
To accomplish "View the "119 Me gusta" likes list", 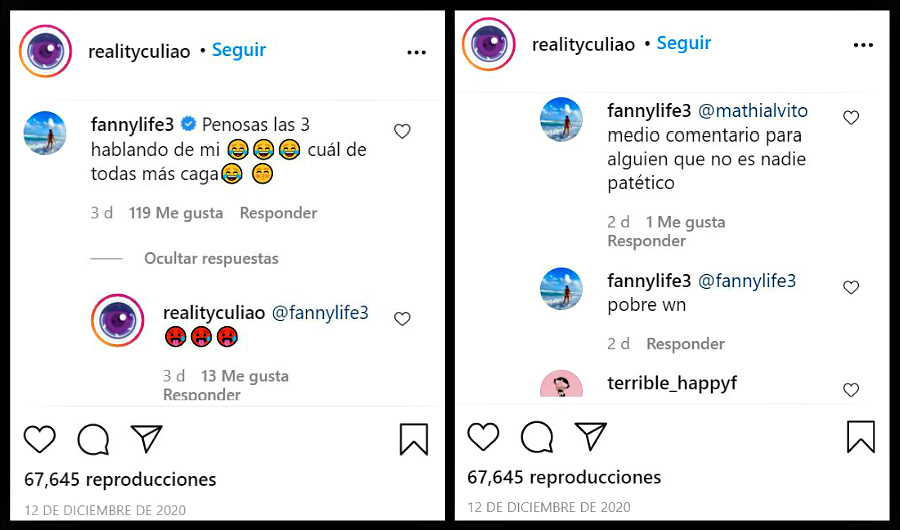I will pyautogui.click(x=173, y=213).
